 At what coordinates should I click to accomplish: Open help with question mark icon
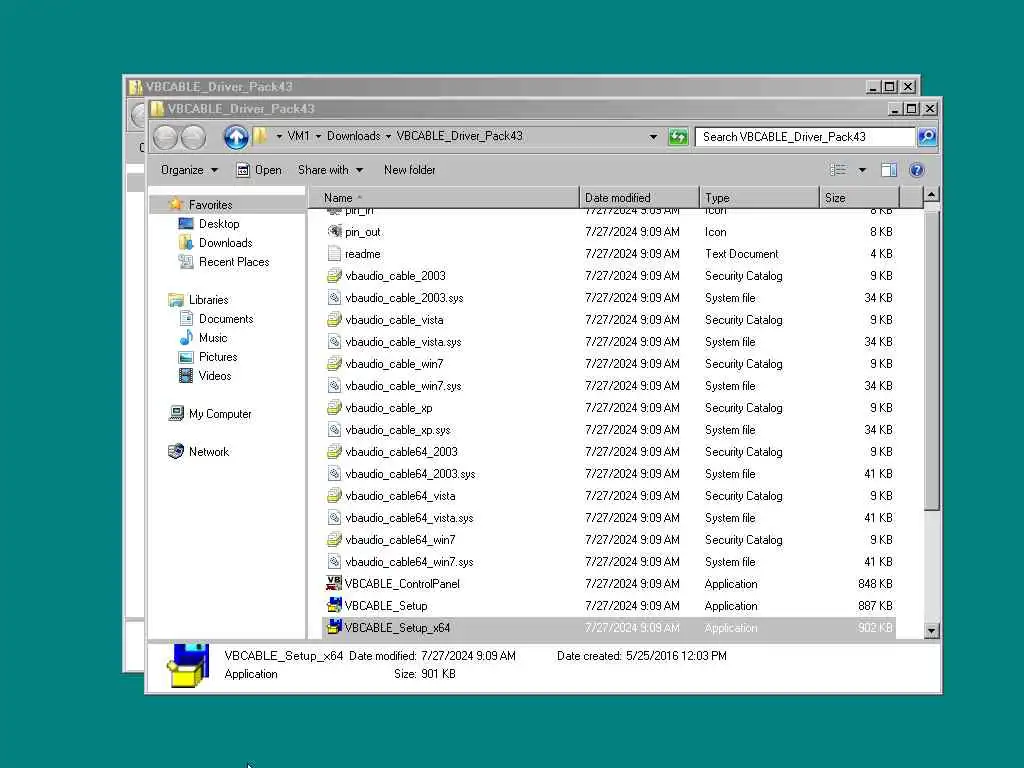[917, 170]
